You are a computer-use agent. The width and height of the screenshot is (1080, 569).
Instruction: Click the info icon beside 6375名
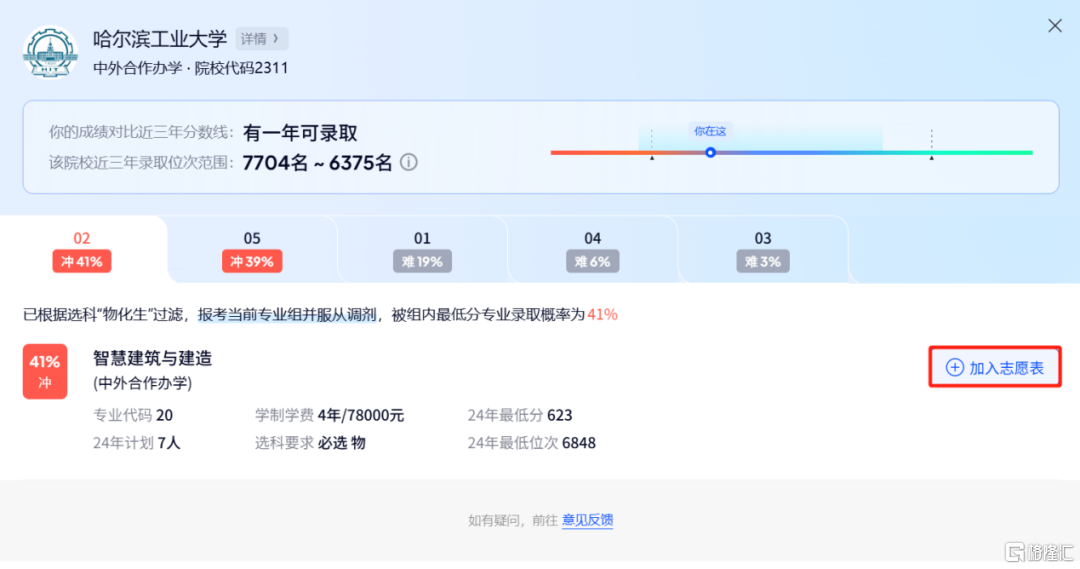408,163
